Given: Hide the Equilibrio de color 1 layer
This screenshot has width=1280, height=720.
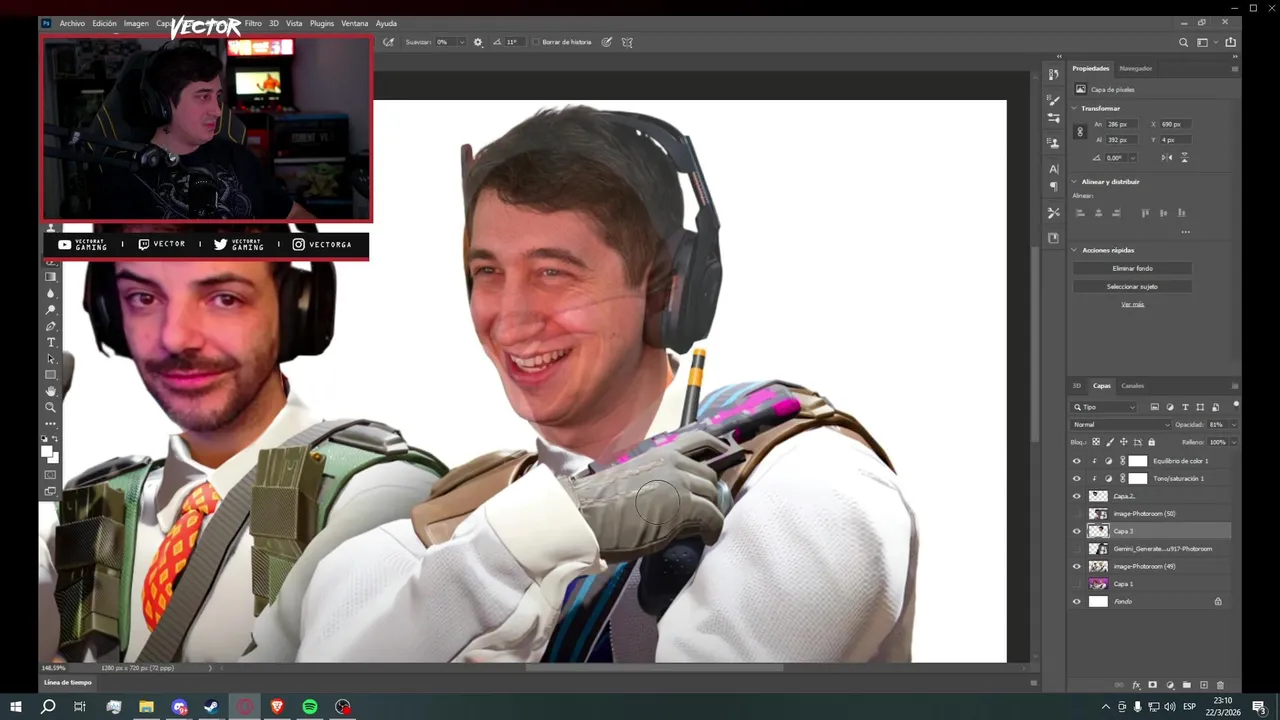Looking at the screenshot, I should click(x=1077, y=461).
